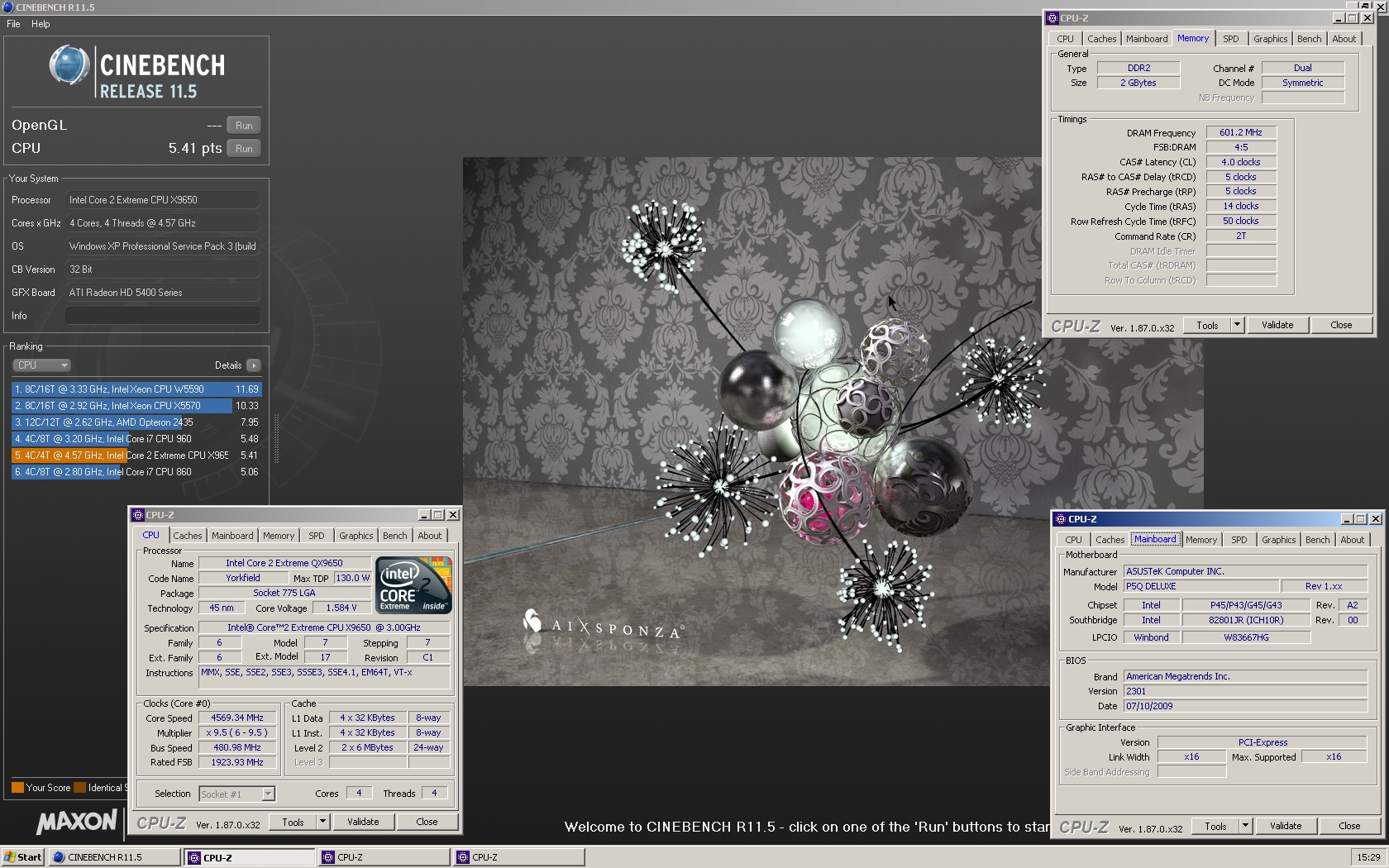Click Validate in CPU-Z Mainboard window

click(x=1286, y=826)
